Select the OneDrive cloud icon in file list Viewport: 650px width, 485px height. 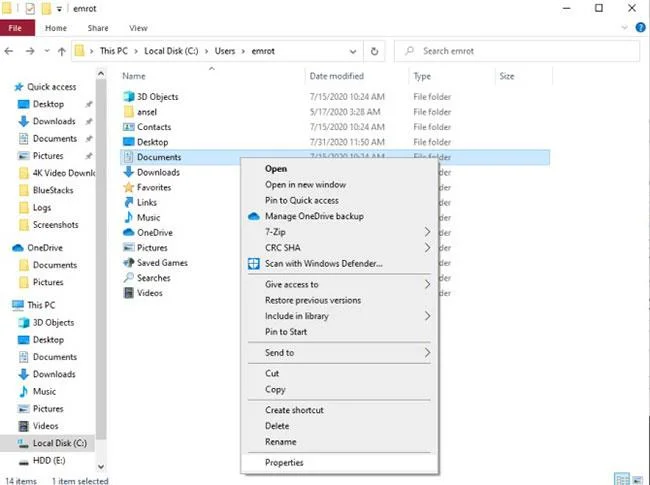pyautogui.click(x=129, y=232)
